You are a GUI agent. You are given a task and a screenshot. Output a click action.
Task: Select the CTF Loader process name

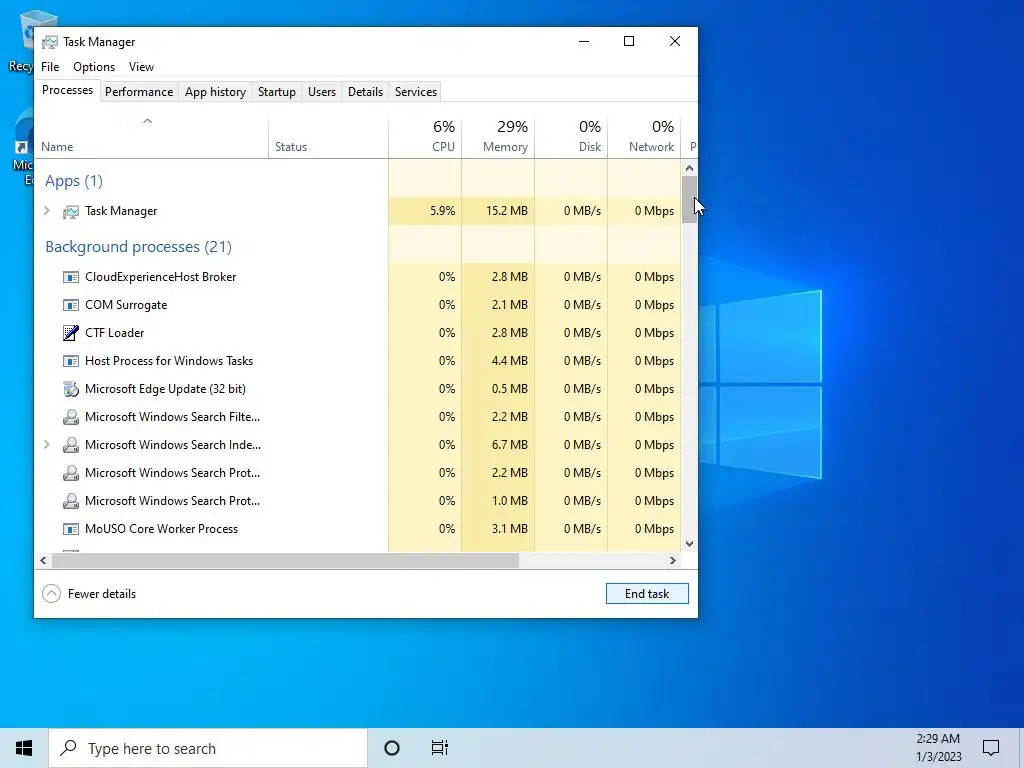114,333
